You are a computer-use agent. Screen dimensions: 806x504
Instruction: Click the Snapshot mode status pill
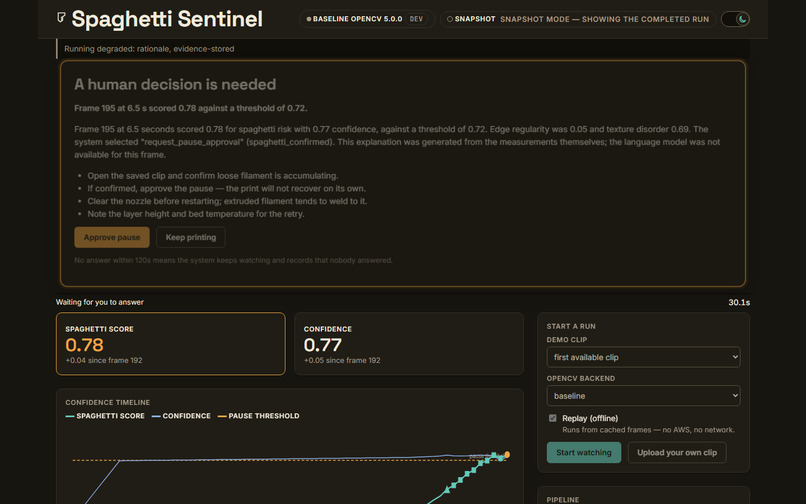(578, 19)
